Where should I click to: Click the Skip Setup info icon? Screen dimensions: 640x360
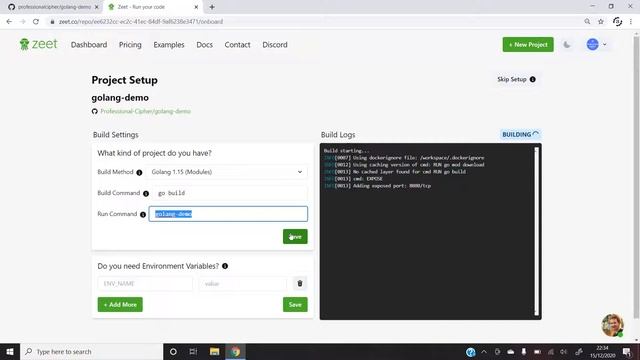(x=533, y=79)
